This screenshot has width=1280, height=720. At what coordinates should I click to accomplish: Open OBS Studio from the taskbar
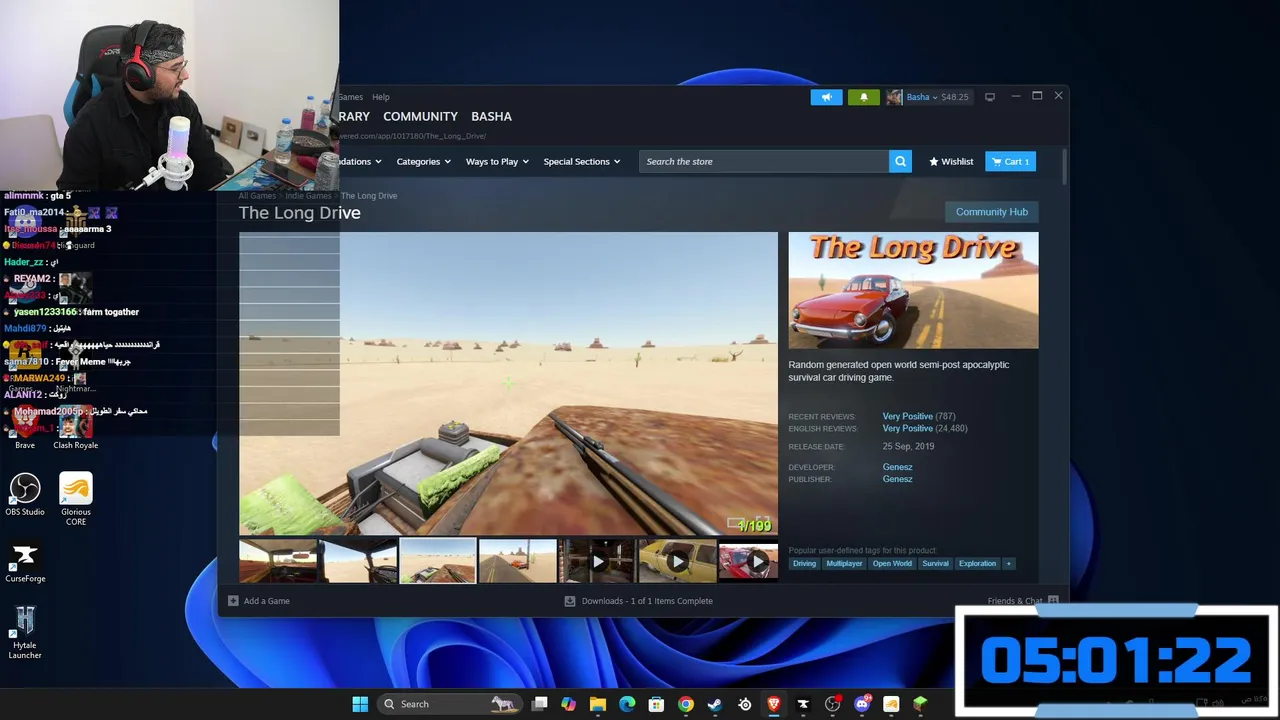832,704
